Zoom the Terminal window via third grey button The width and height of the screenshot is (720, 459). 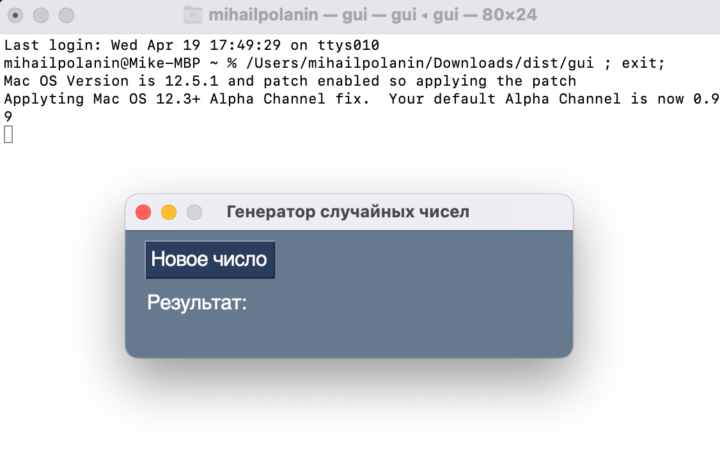click(67, 15)
